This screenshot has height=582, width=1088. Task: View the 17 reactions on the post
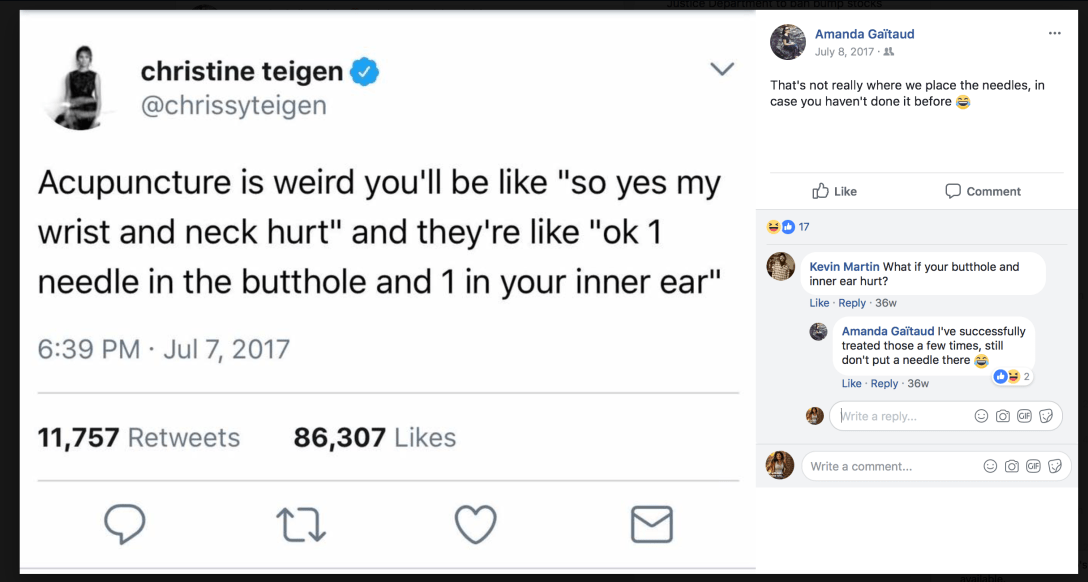click(789, 227)
